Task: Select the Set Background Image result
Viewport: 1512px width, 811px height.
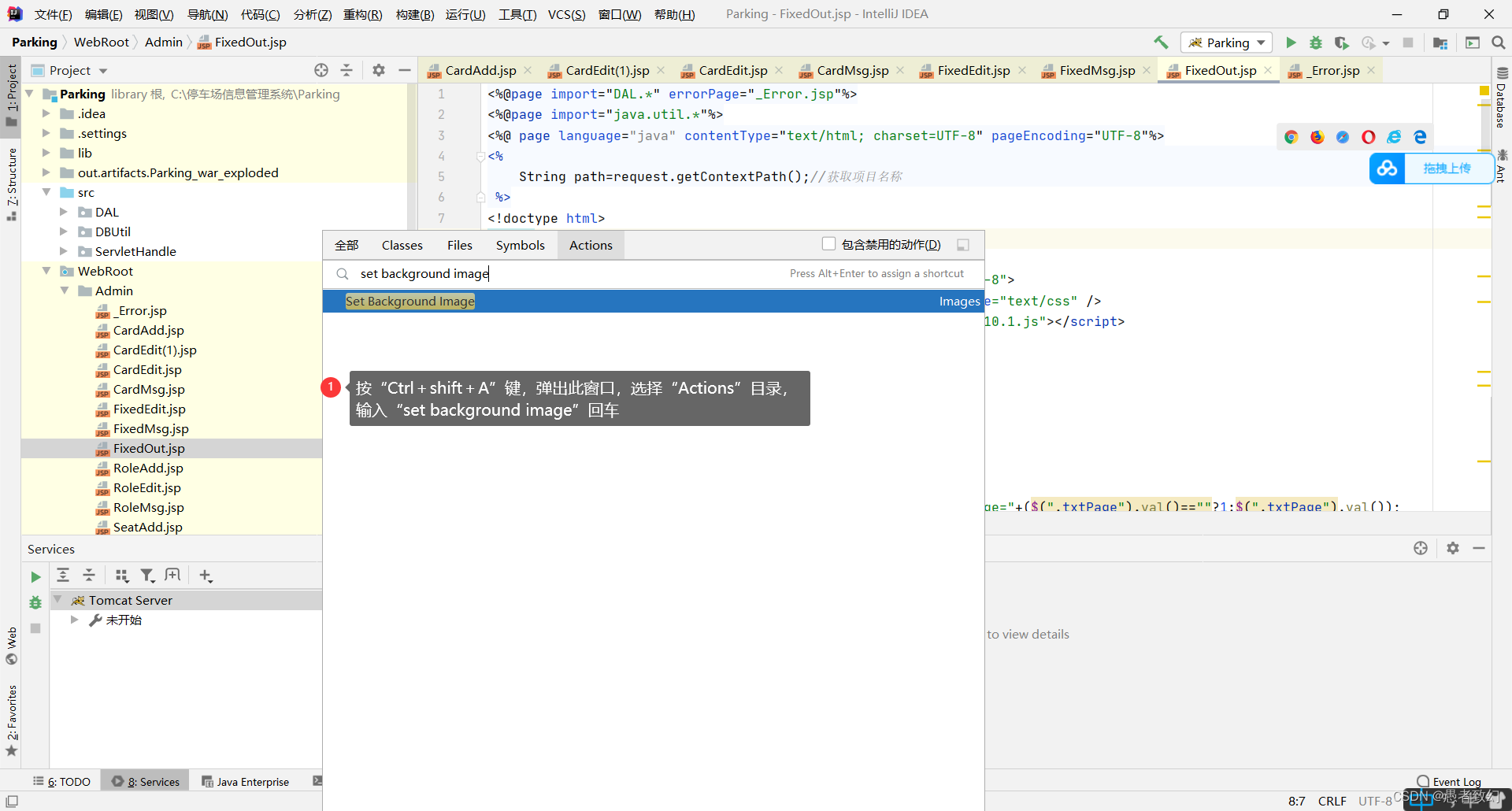Action: [653, 301]
